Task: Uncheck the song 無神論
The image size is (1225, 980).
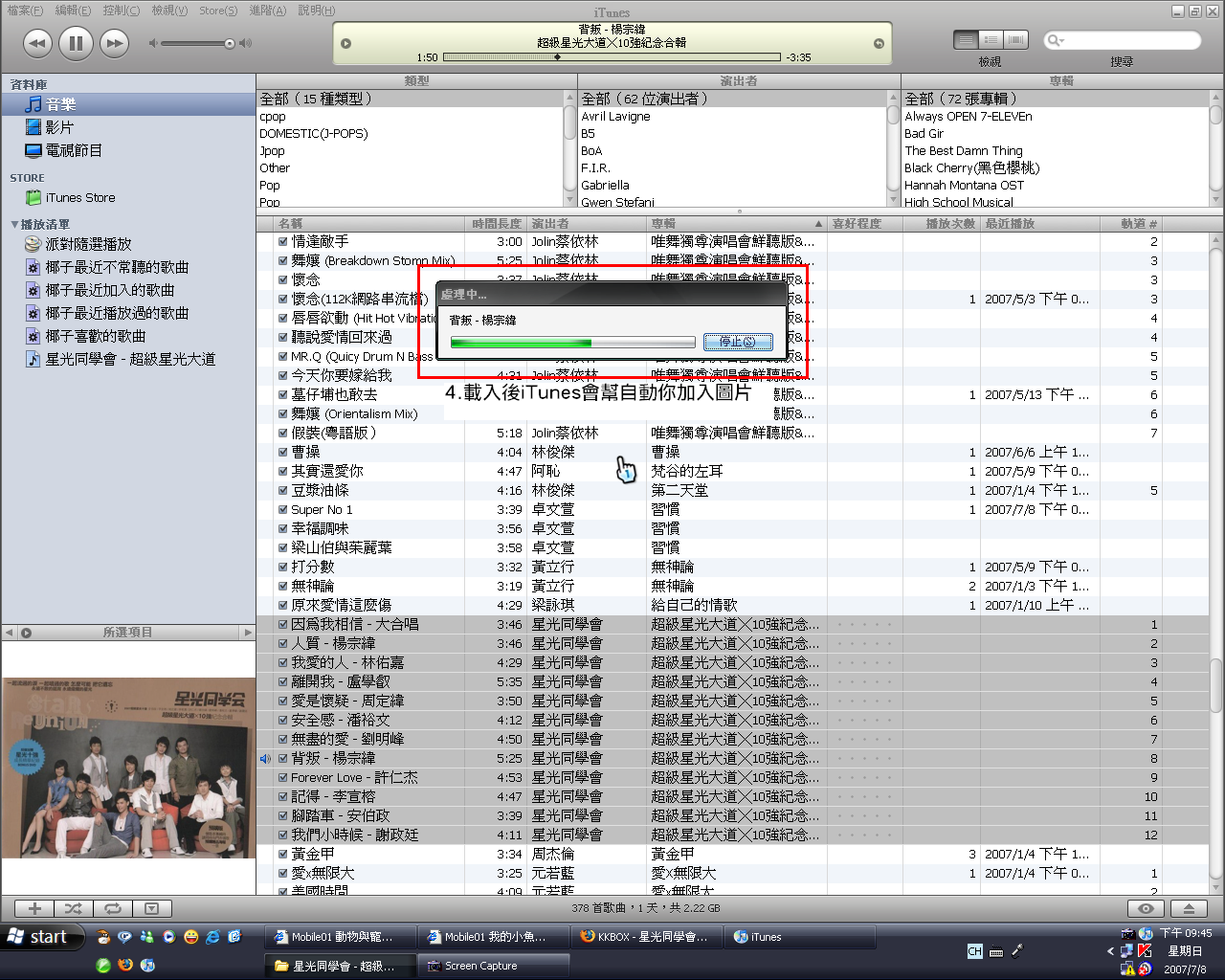Action: pos(283,587)
